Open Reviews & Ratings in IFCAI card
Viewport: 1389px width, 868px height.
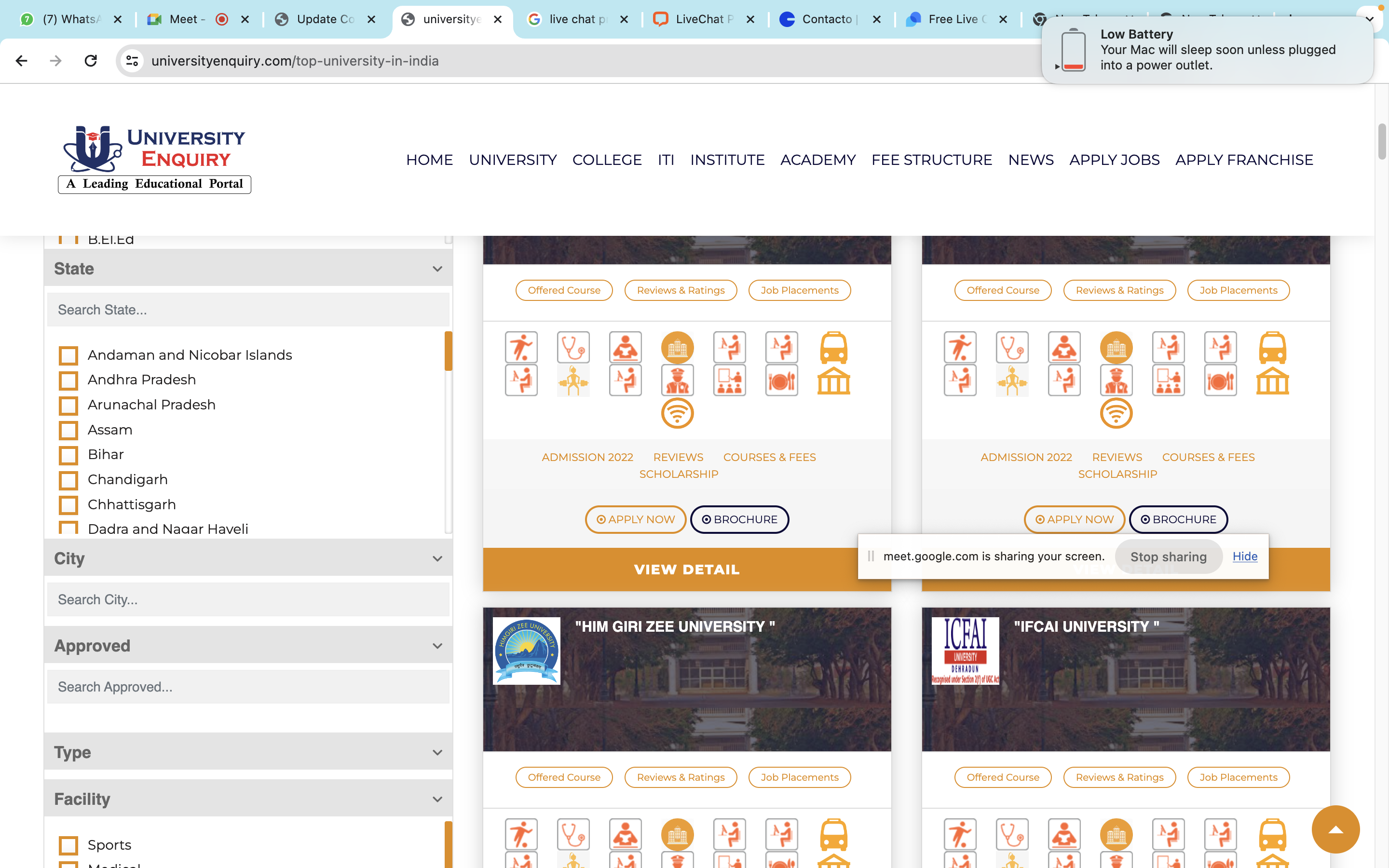pyautogui.click(x=1119, y=777)
